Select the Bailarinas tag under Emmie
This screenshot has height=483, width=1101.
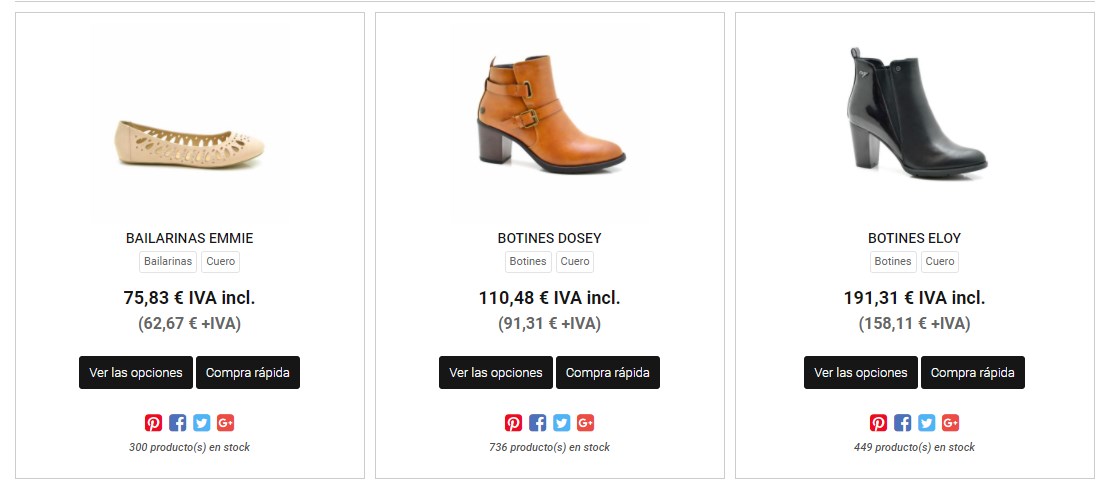pos(168,262)
